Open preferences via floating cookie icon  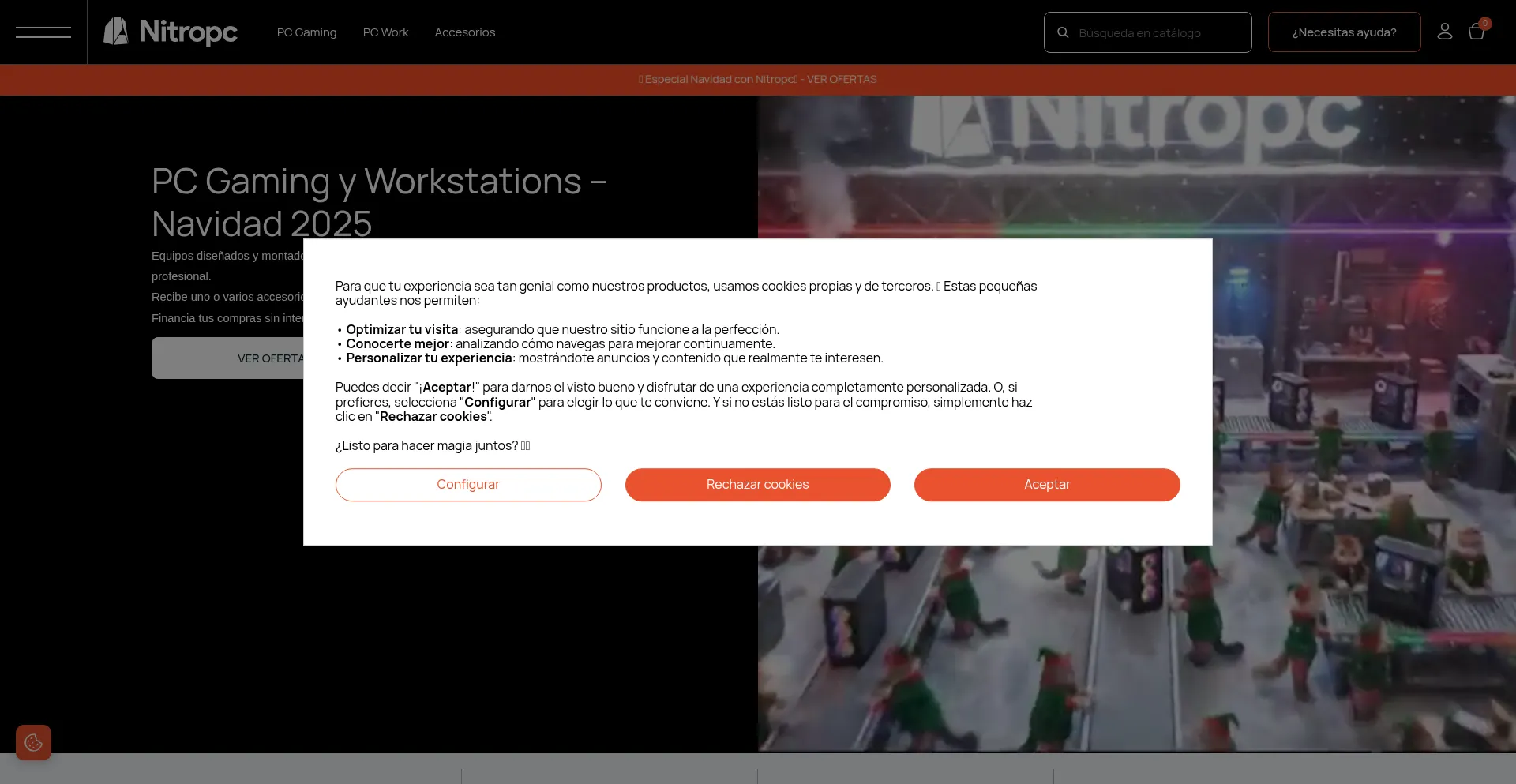coord(33,742)
